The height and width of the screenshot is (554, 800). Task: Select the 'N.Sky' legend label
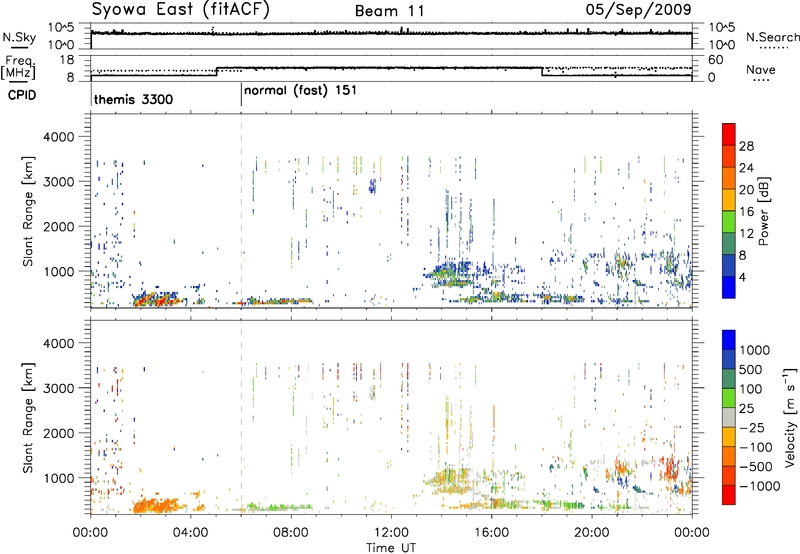tap(20, 38)
